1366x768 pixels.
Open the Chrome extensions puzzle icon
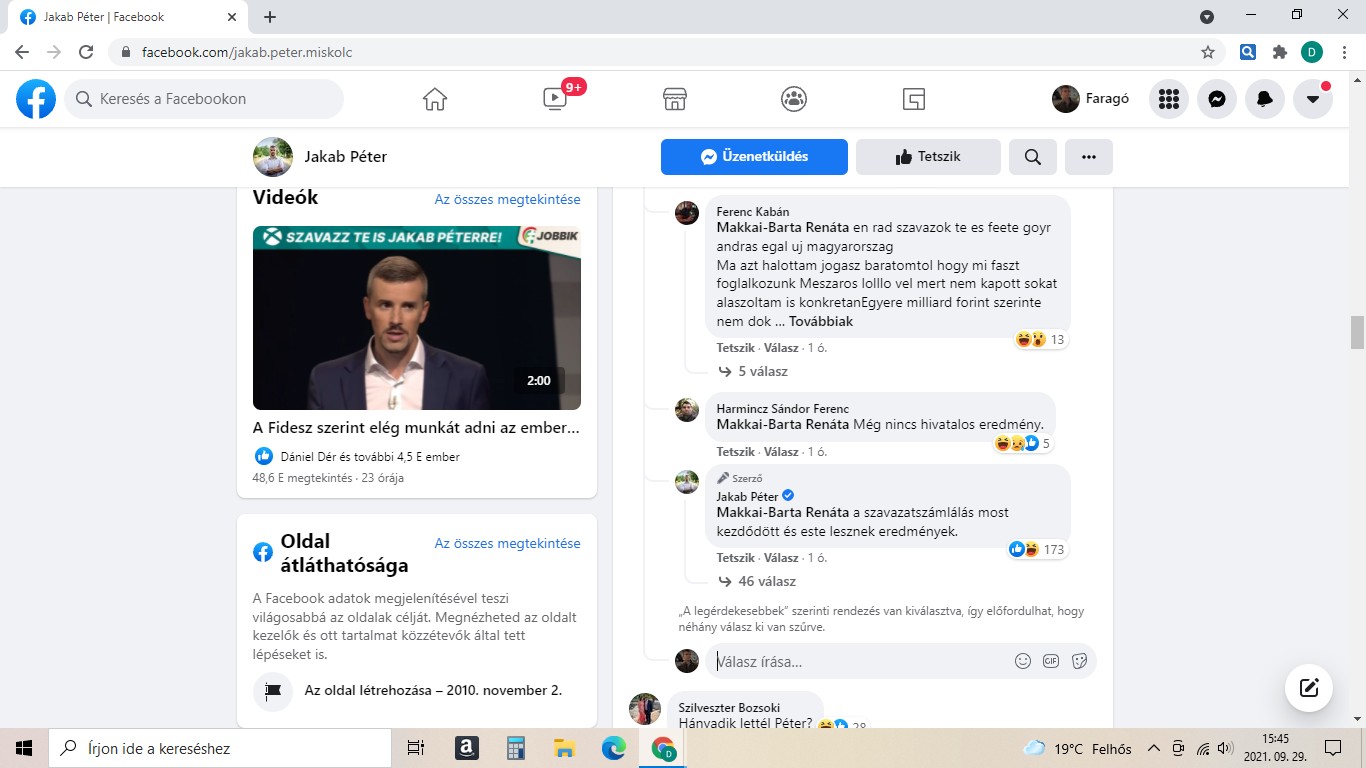click(1280, 52)
